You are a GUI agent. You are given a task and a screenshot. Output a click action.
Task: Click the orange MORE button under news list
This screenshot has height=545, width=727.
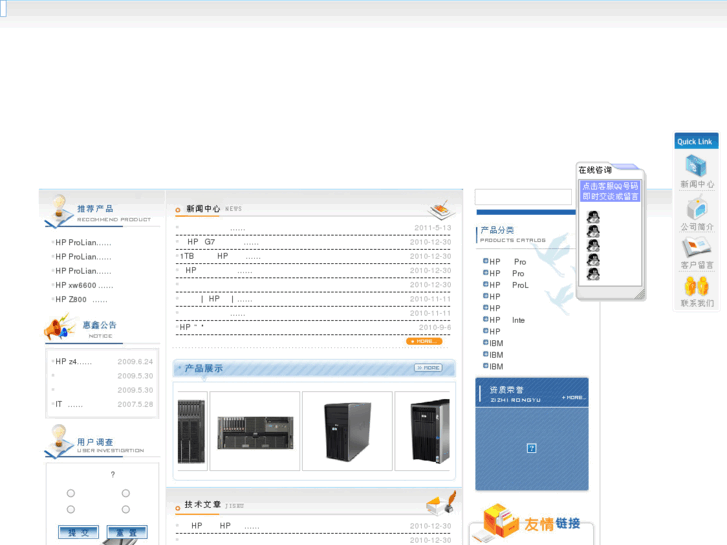[x=424, y=341]
